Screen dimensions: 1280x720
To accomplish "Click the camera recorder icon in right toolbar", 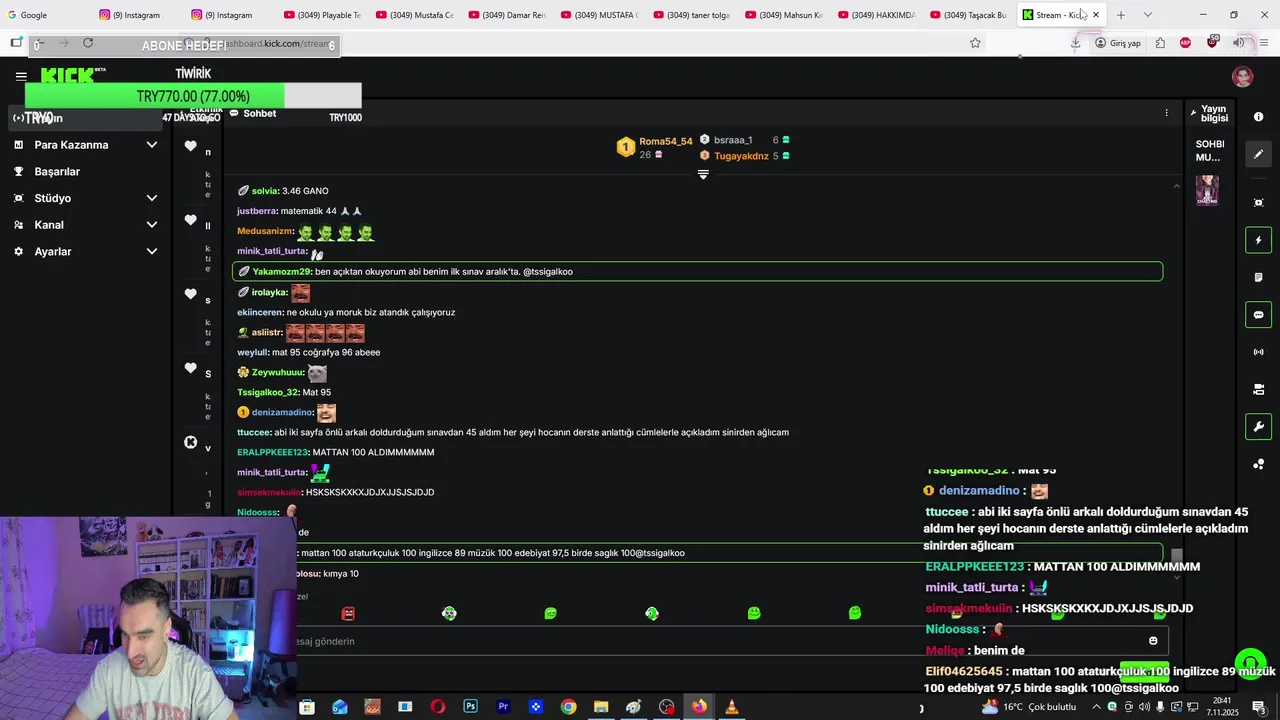I will tap(1258, 389).
